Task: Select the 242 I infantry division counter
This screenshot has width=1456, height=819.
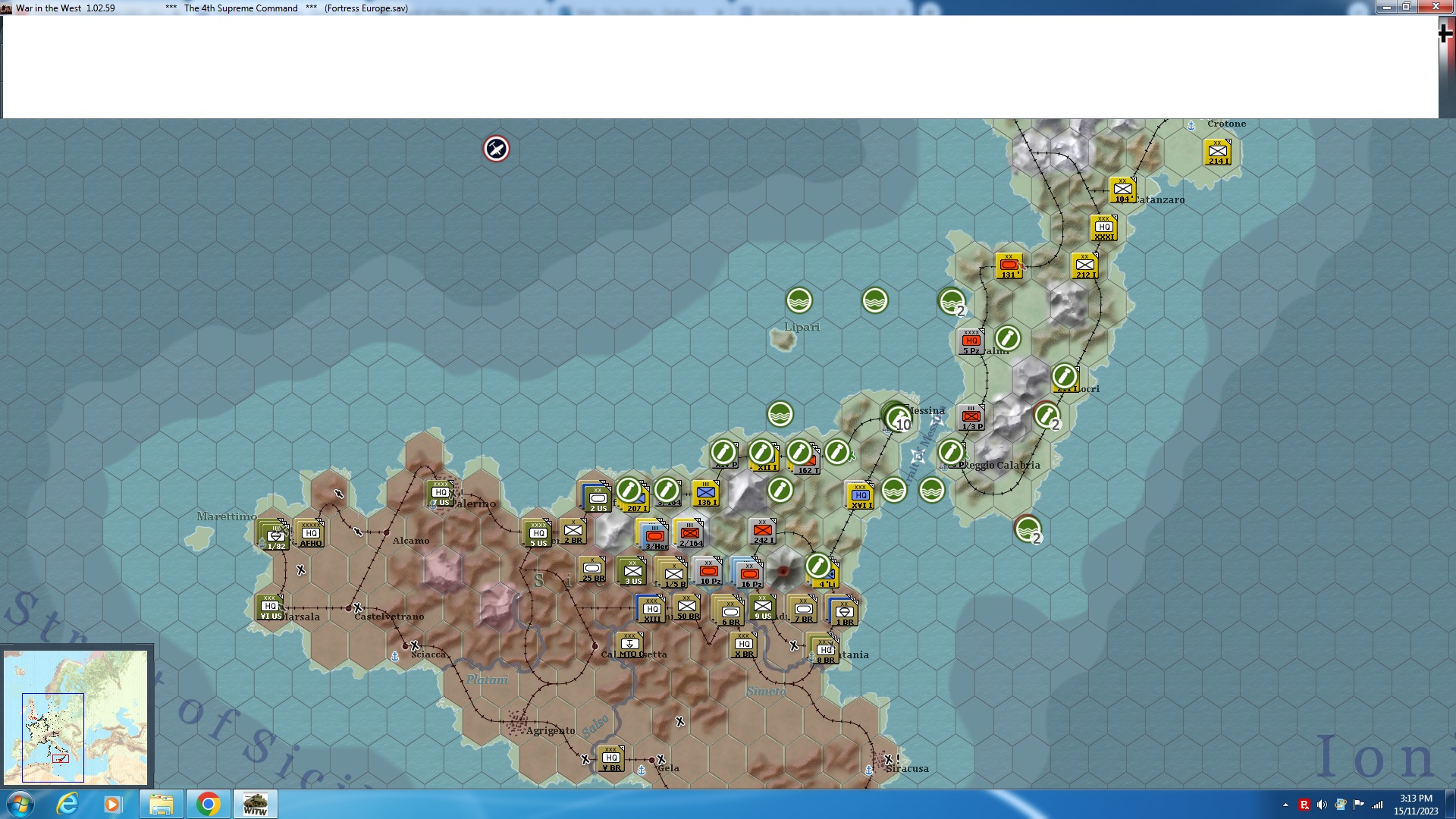Action: pos(763,532)
